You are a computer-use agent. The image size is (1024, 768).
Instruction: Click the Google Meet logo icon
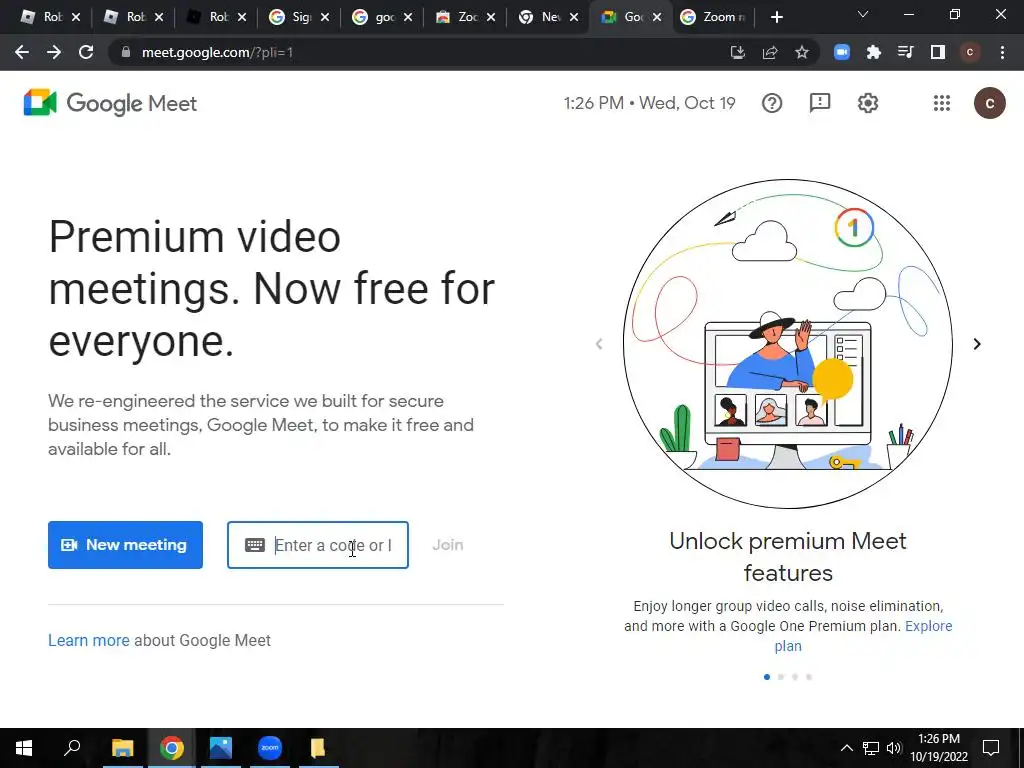coord(40,103)
